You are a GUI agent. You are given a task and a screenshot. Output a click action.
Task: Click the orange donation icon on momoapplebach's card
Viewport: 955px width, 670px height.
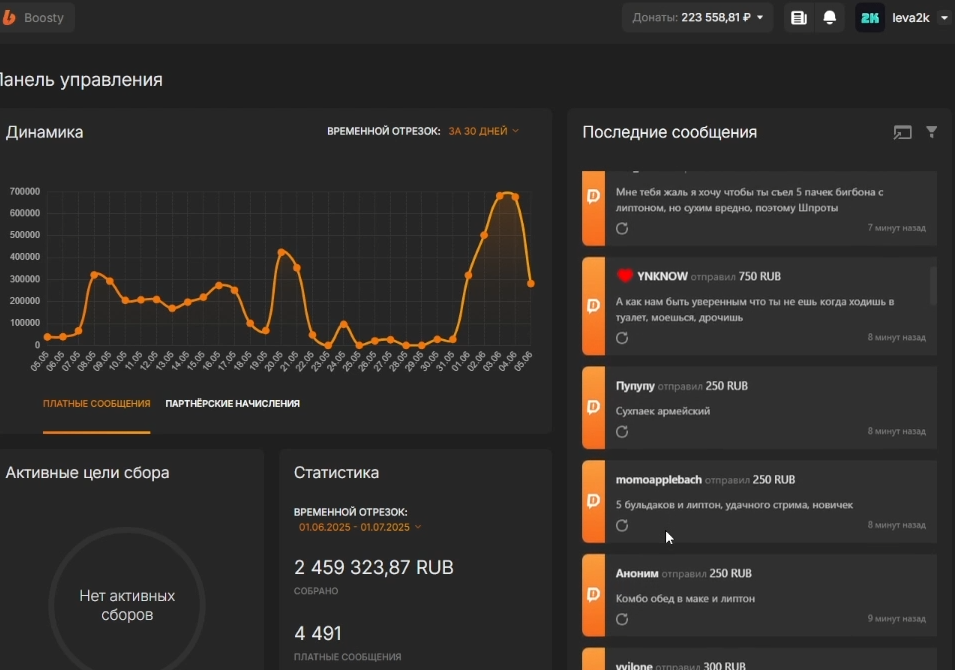point(593,501)
